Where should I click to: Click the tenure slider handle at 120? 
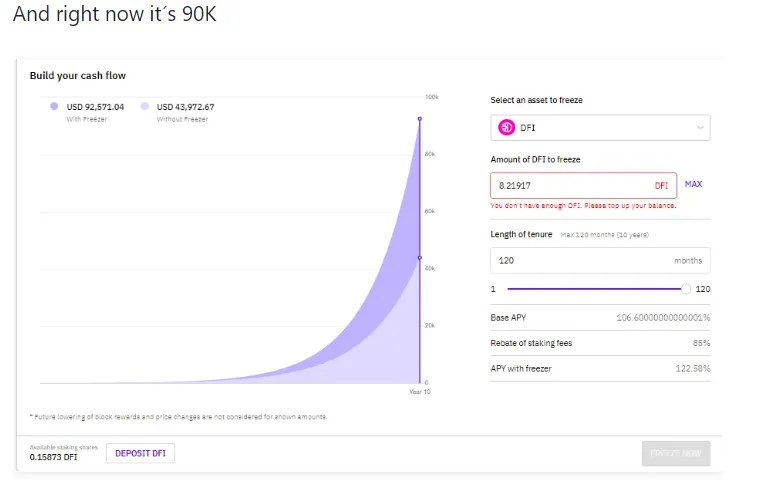[x=685, y=289]
